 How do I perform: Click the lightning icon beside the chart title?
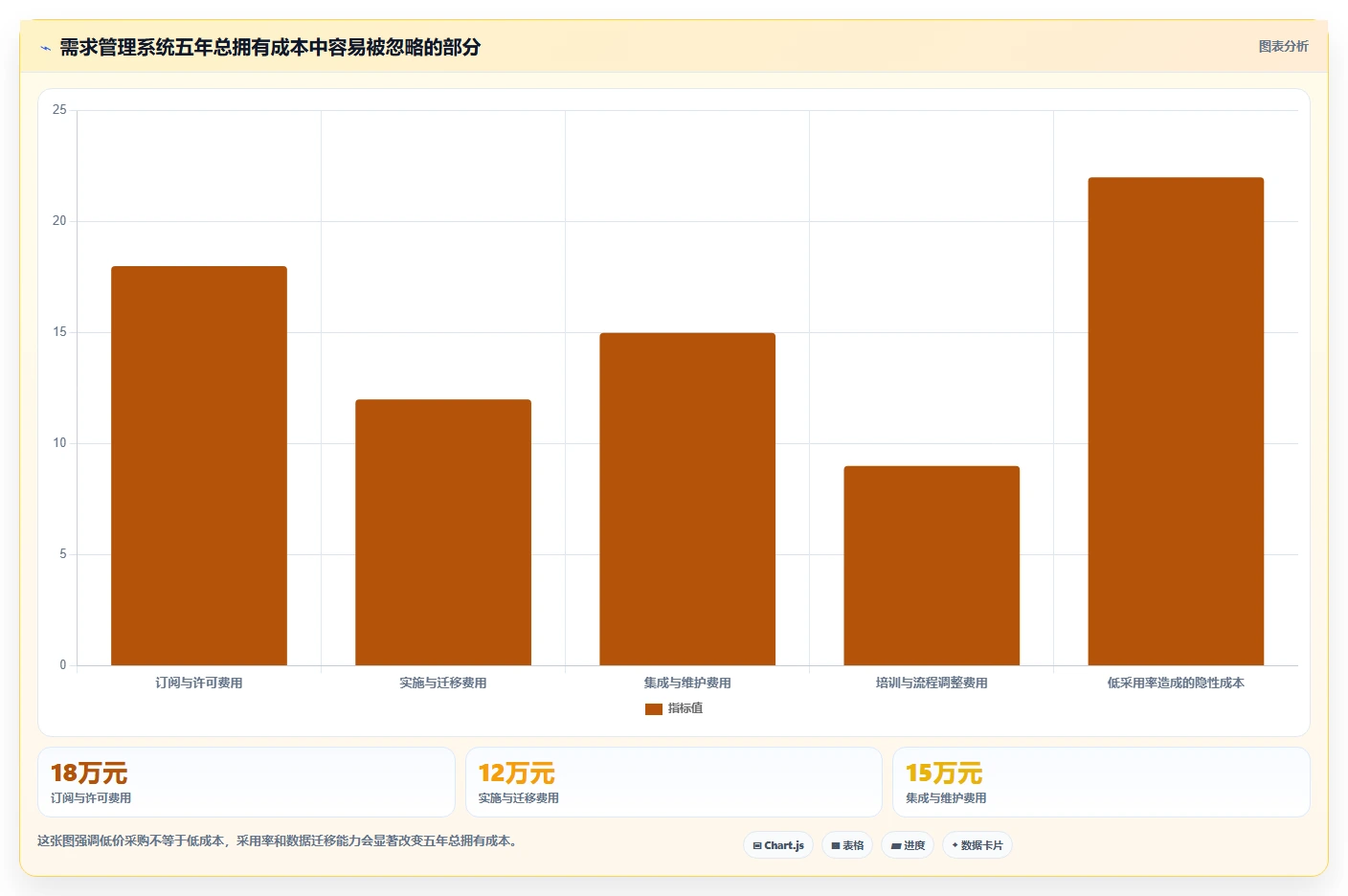(x=45, y=48)
